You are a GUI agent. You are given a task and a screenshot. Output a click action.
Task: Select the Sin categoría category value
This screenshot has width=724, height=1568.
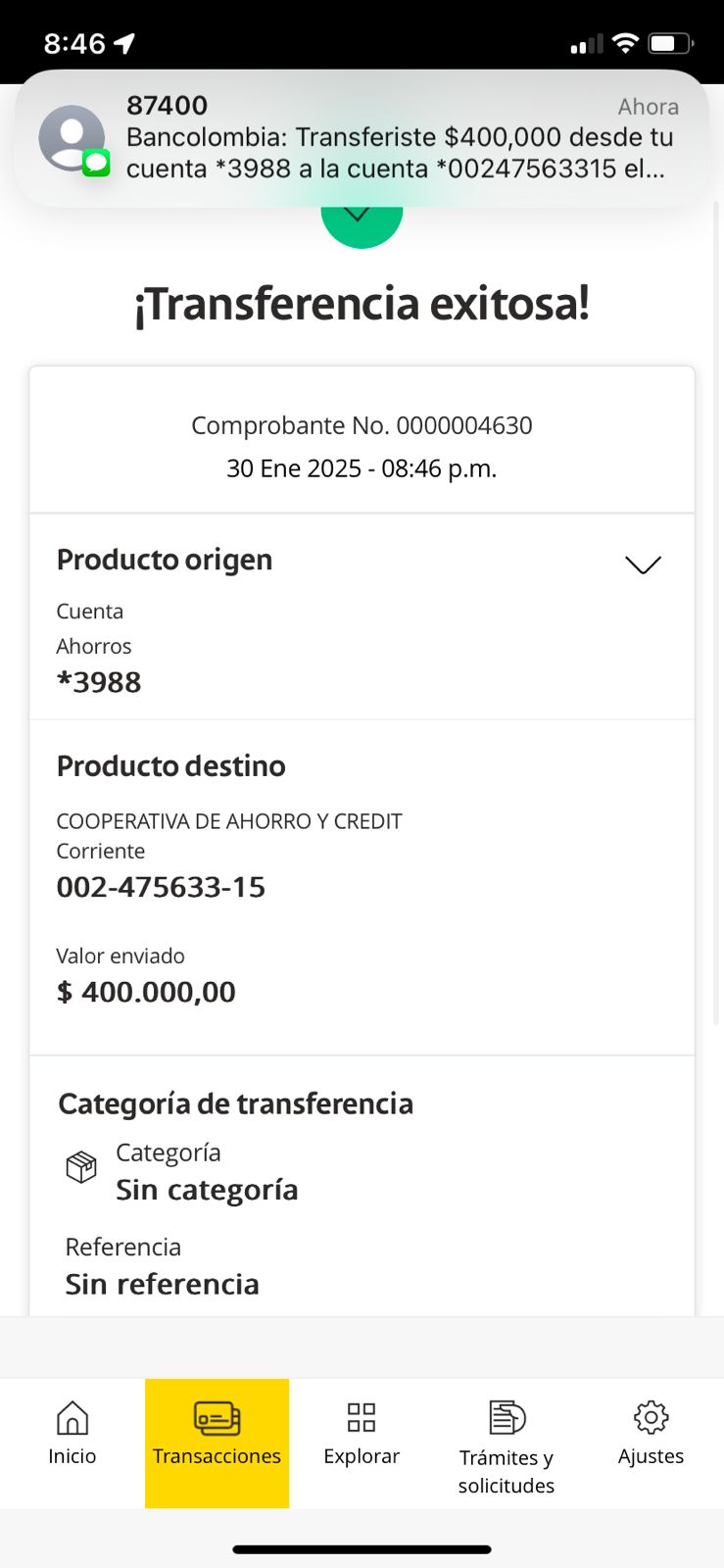[x=207, y=1190]
